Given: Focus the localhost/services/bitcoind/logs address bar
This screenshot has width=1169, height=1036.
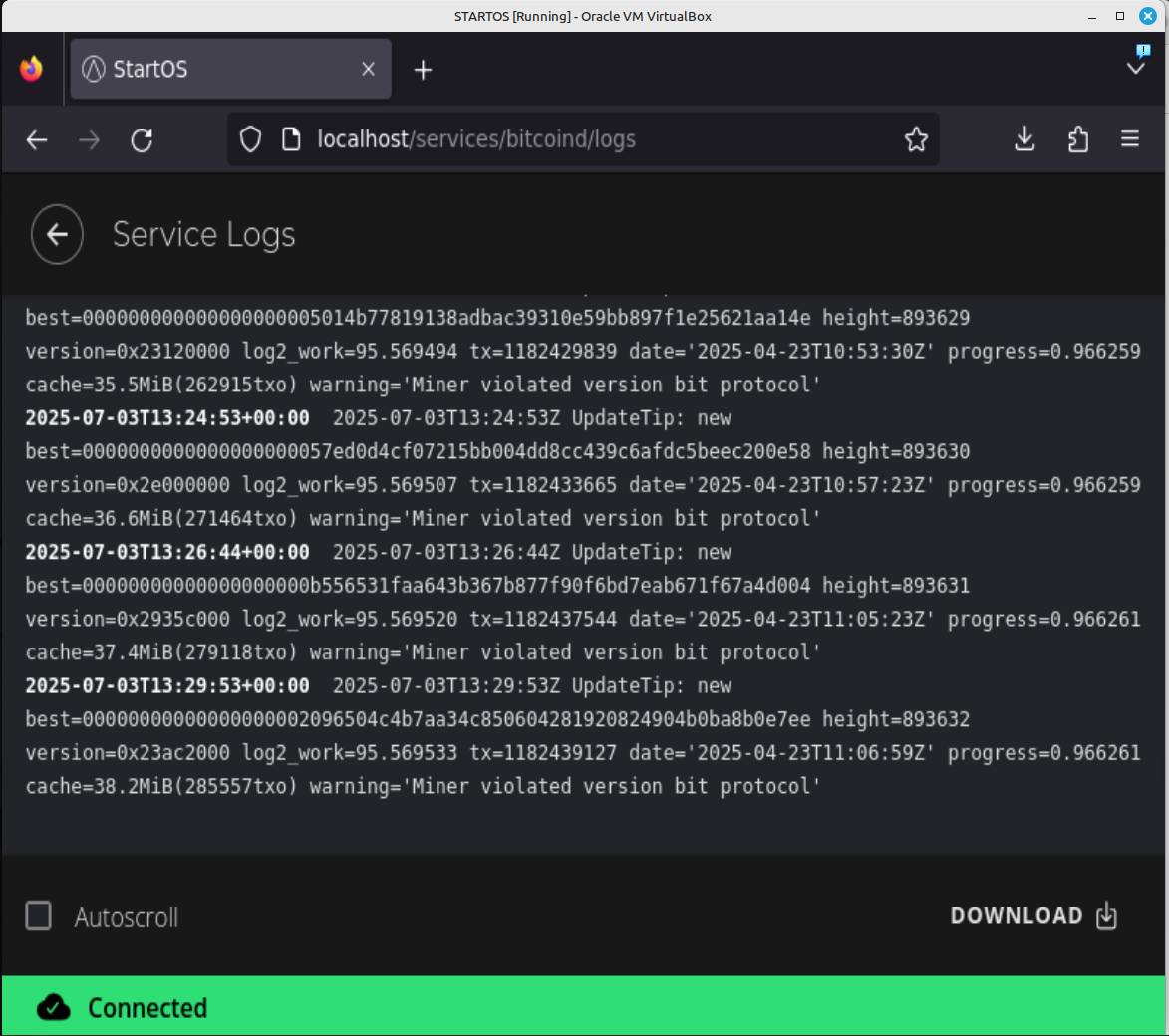Looking at the screenshot, I should (x=583, y=139).
